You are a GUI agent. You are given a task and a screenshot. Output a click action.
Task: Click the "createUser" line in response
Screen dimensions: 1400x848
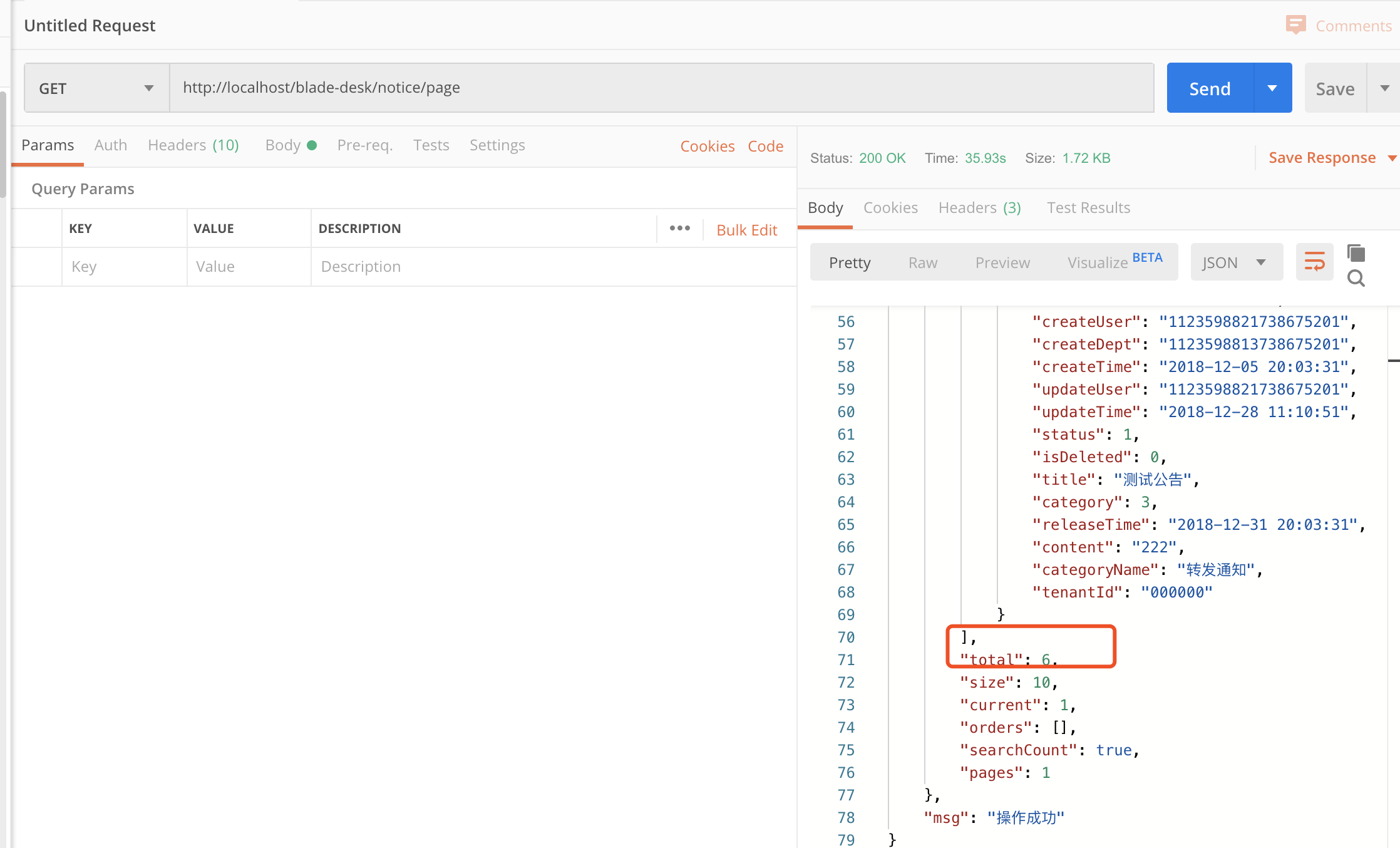[x=1194, y=322]
